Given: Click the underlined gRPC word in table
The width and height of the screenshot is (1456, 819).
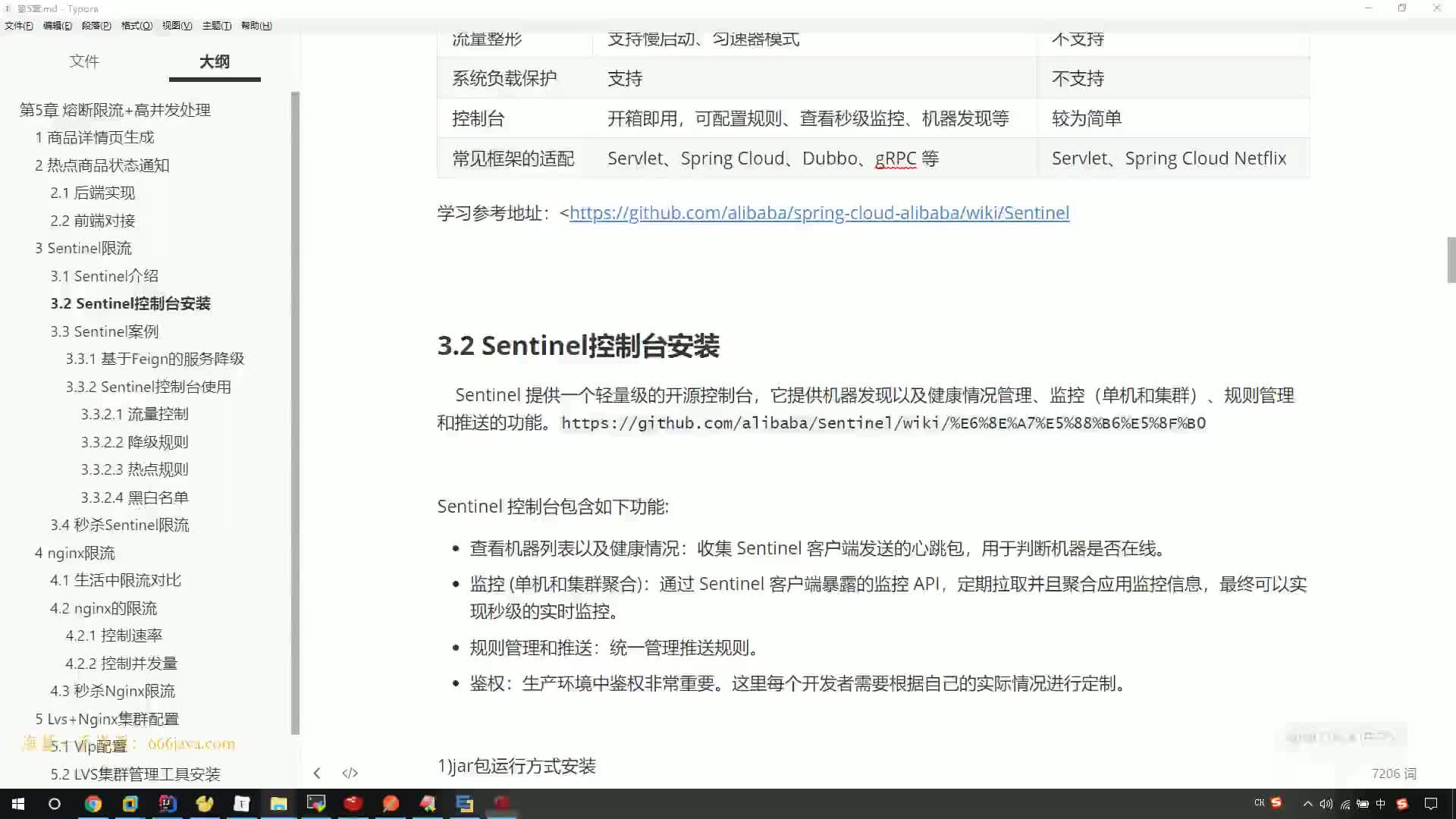Looking at the screenshot, I should [x=896, y=159].
